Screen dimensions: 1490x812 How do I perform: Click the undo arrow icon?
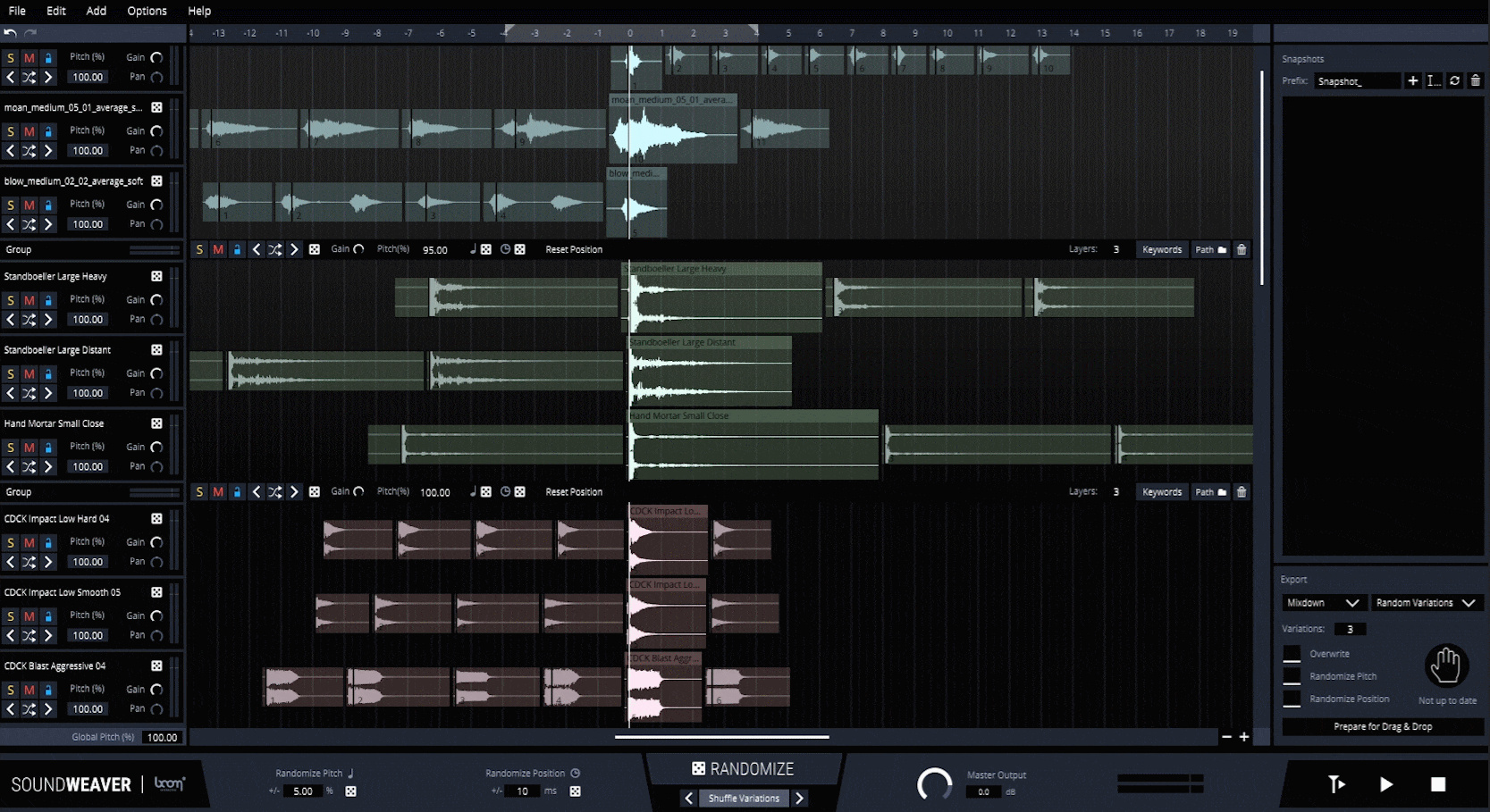tap(10, 33)
